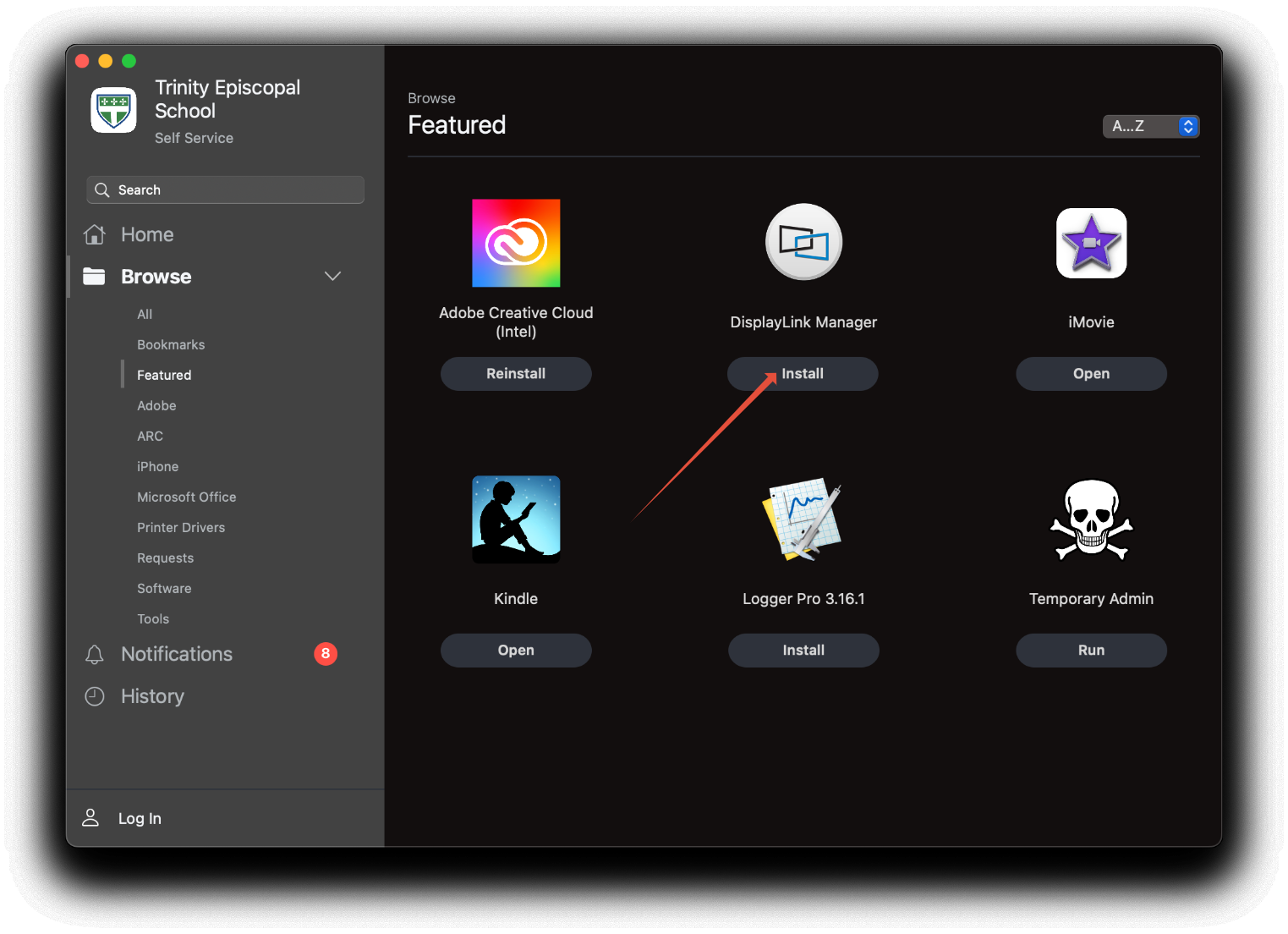This screenshot has width=1288, height=934.
Task: Install Logger Pro 3.16.1
Action: pos(803,650)
